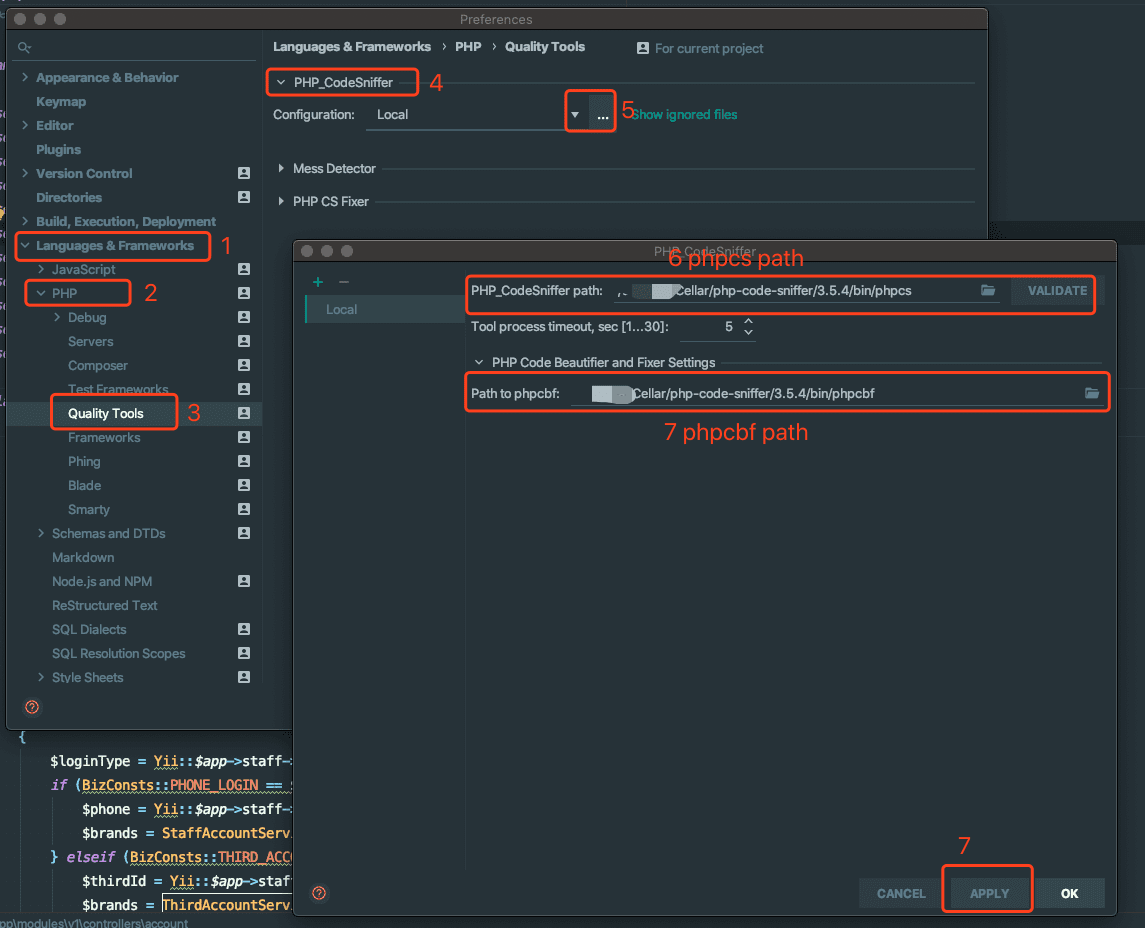Collapse the PHP tree node
The image size is (1145, 928).
(x=41, y=293)
